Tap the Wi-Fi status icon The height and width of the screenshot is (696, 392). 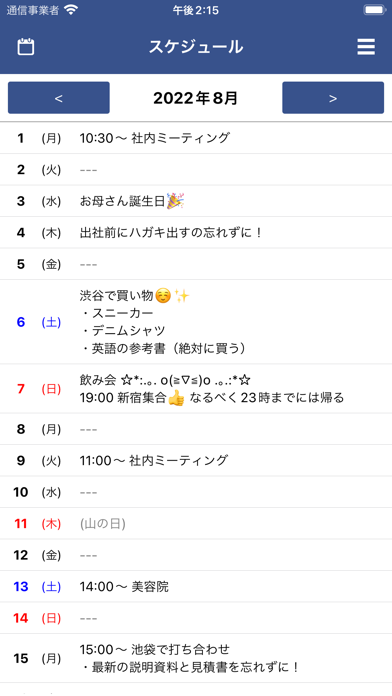(71, 10)
